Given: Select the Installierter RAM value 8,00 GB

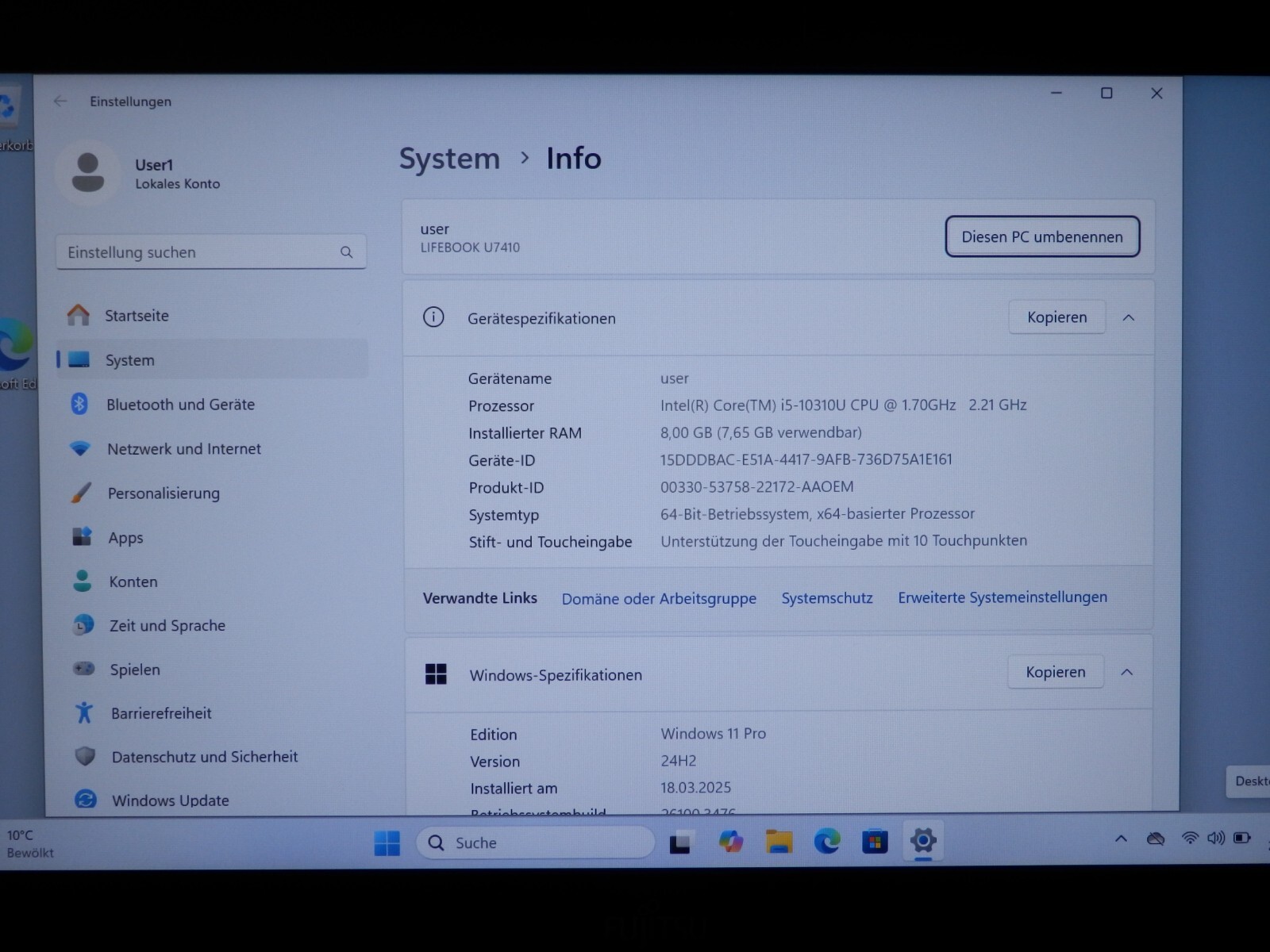Looking at the screenshot, I should click(x=760, y=432).
